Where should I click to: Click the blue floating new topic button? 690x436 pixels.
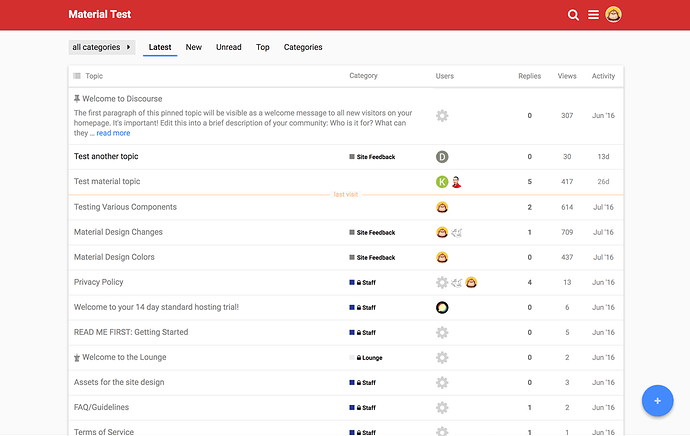click(657, 401)
